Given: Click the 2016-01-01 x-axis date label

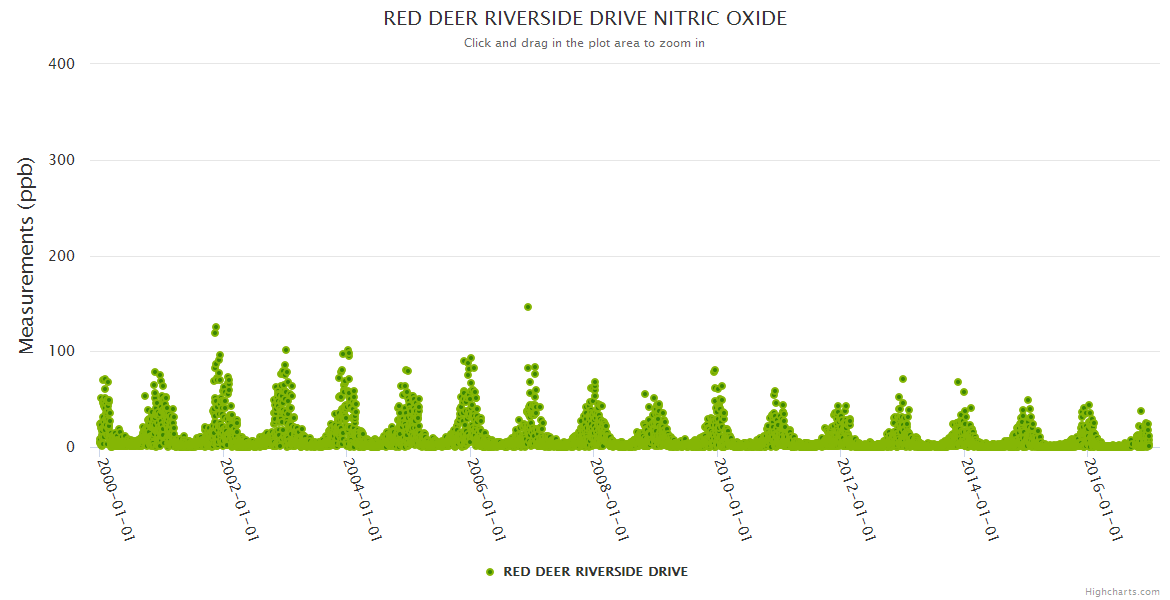Looking at the screenshot, I should [x=1106, y=499].
